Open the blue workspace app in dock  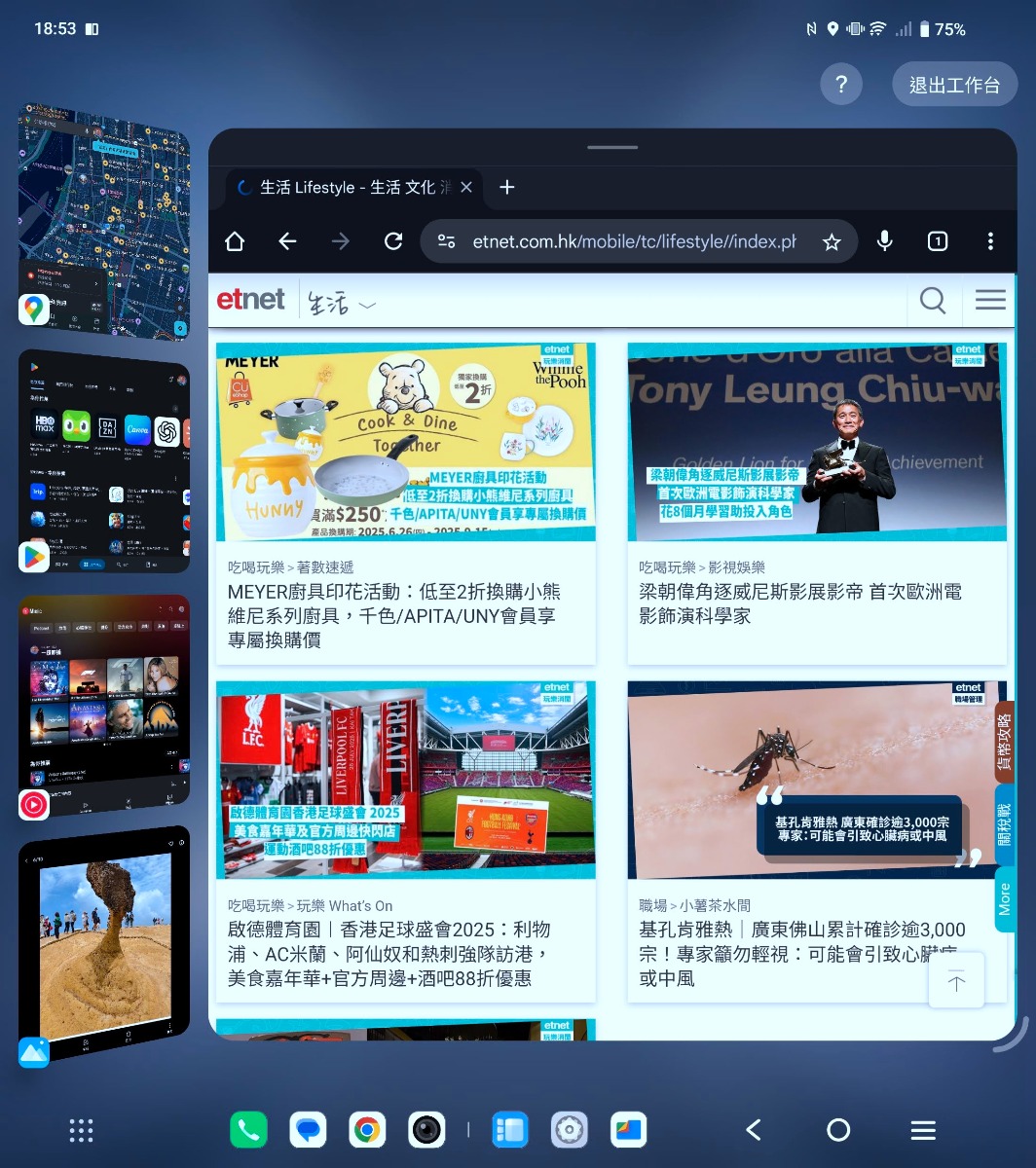point(509,1130)
